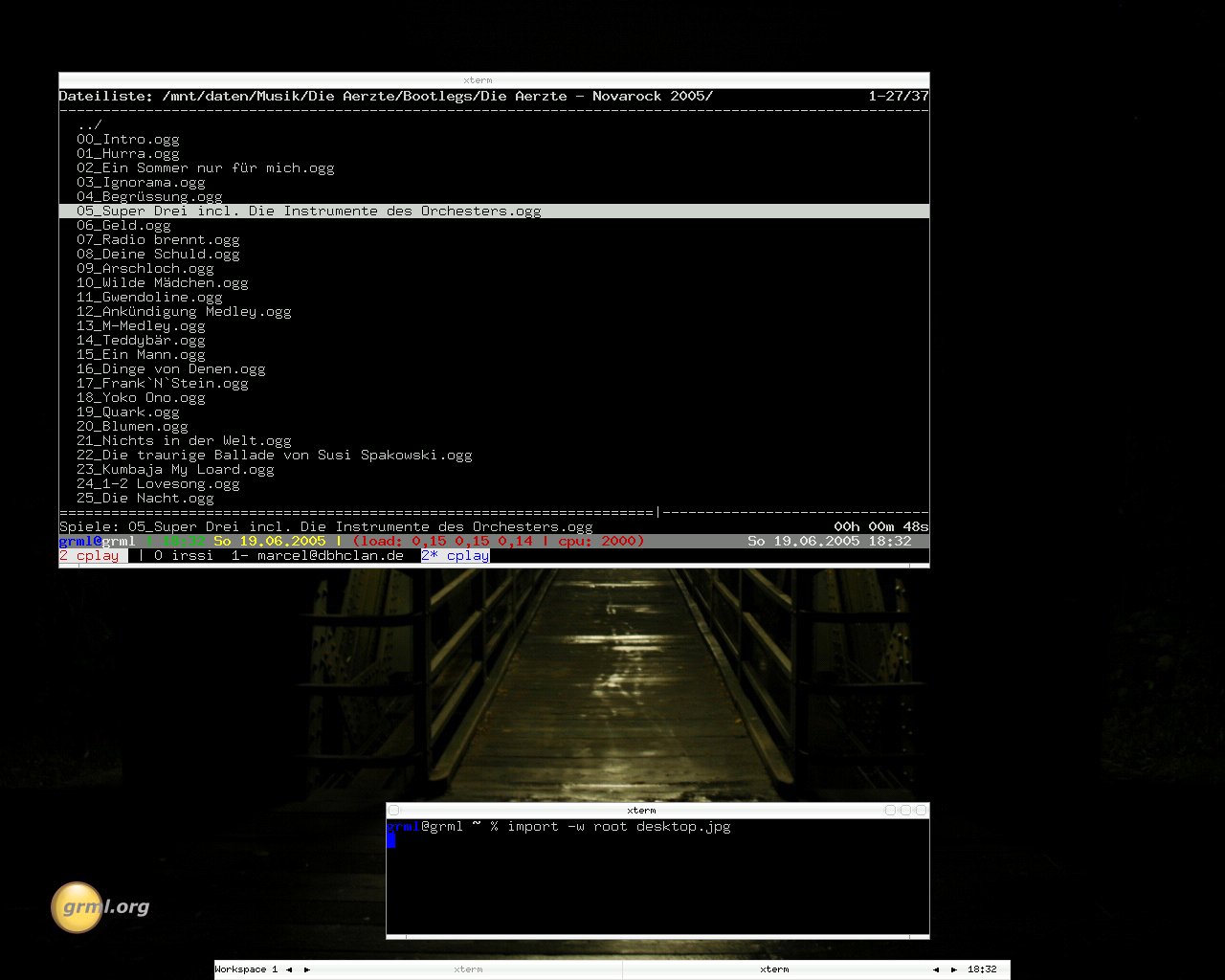The image size is (1225, 980).
Task: Select file 13_M-Medley.ogg
Action: [141, 325]
